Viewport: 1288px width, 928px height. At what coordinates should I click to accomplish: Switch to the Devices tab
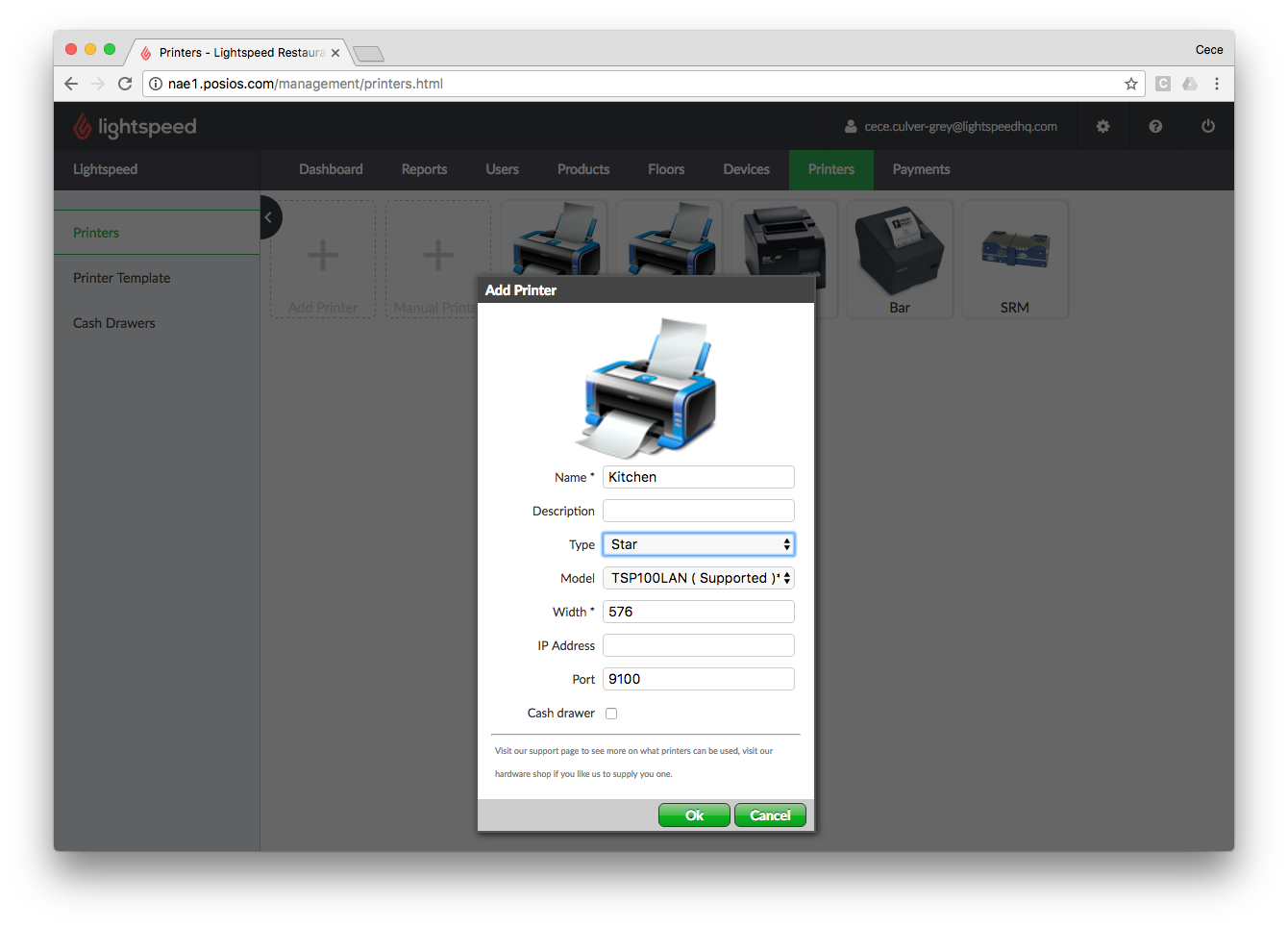(x=746, y=169)
